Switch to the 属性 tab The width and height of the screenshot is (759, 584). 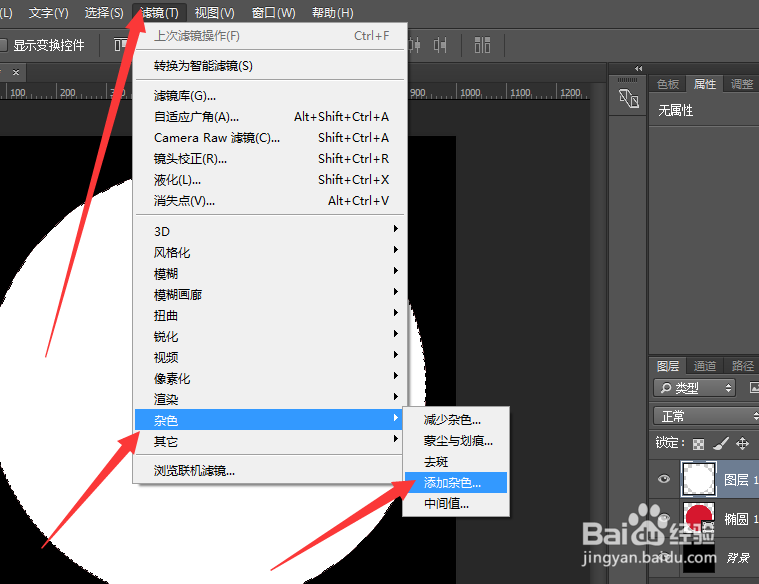[x=705, y=84]
